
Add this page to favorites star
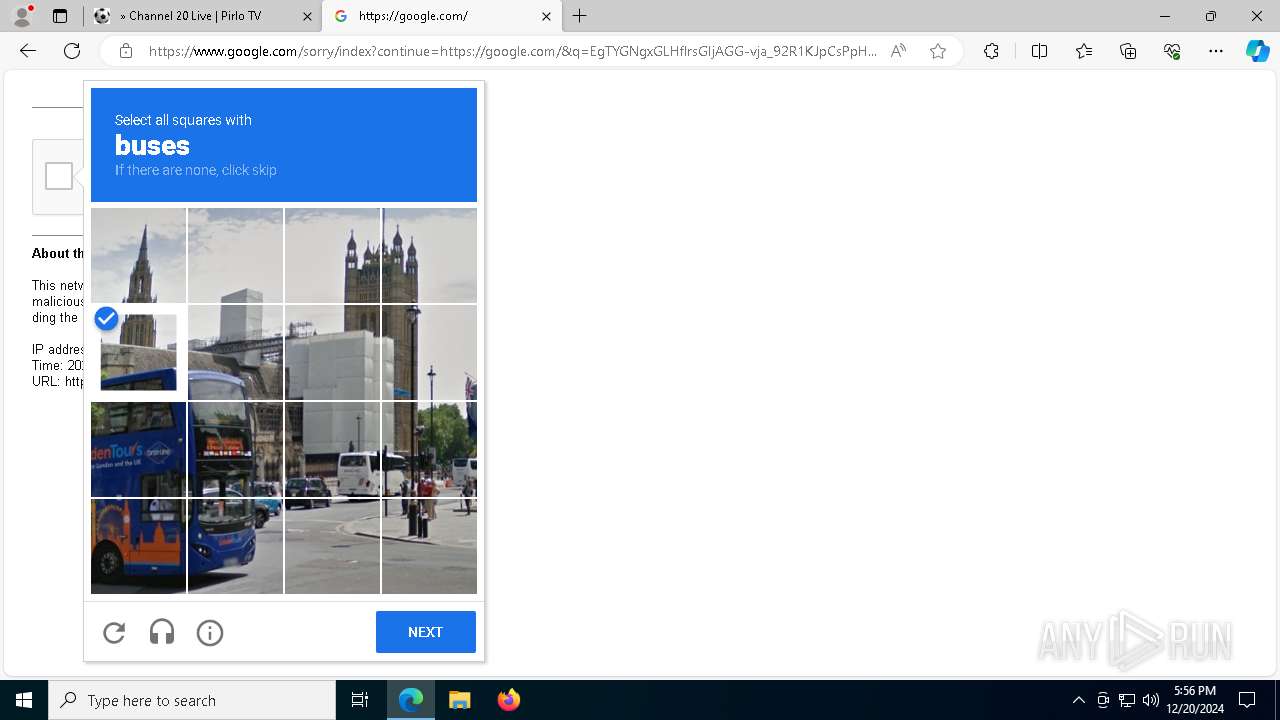click(x=938, y=51)
